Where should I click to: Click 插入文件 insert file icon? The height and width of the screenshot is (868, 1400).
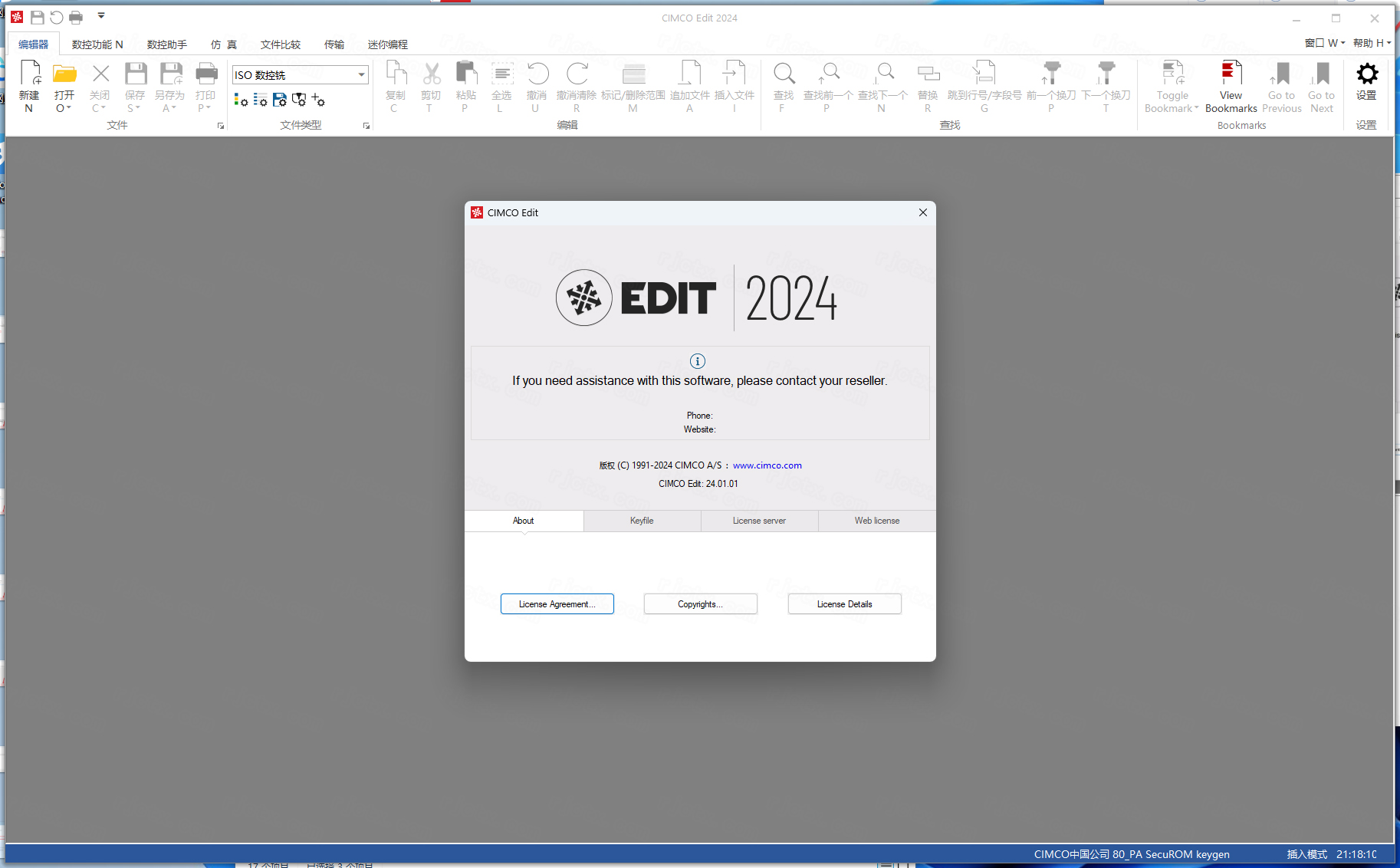pyautogui.click(x=734, y=74)
